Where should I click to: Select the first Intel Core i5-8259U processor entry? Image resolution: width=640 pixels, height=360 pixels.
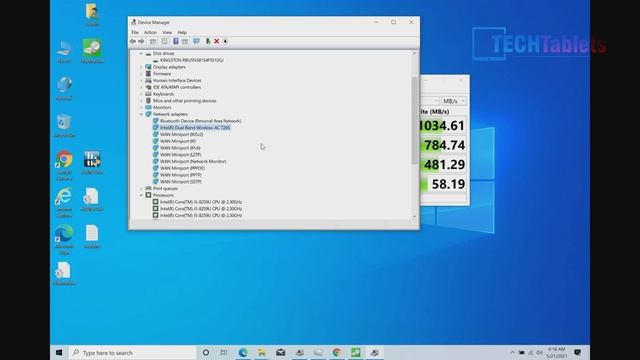tap(201, 202)
